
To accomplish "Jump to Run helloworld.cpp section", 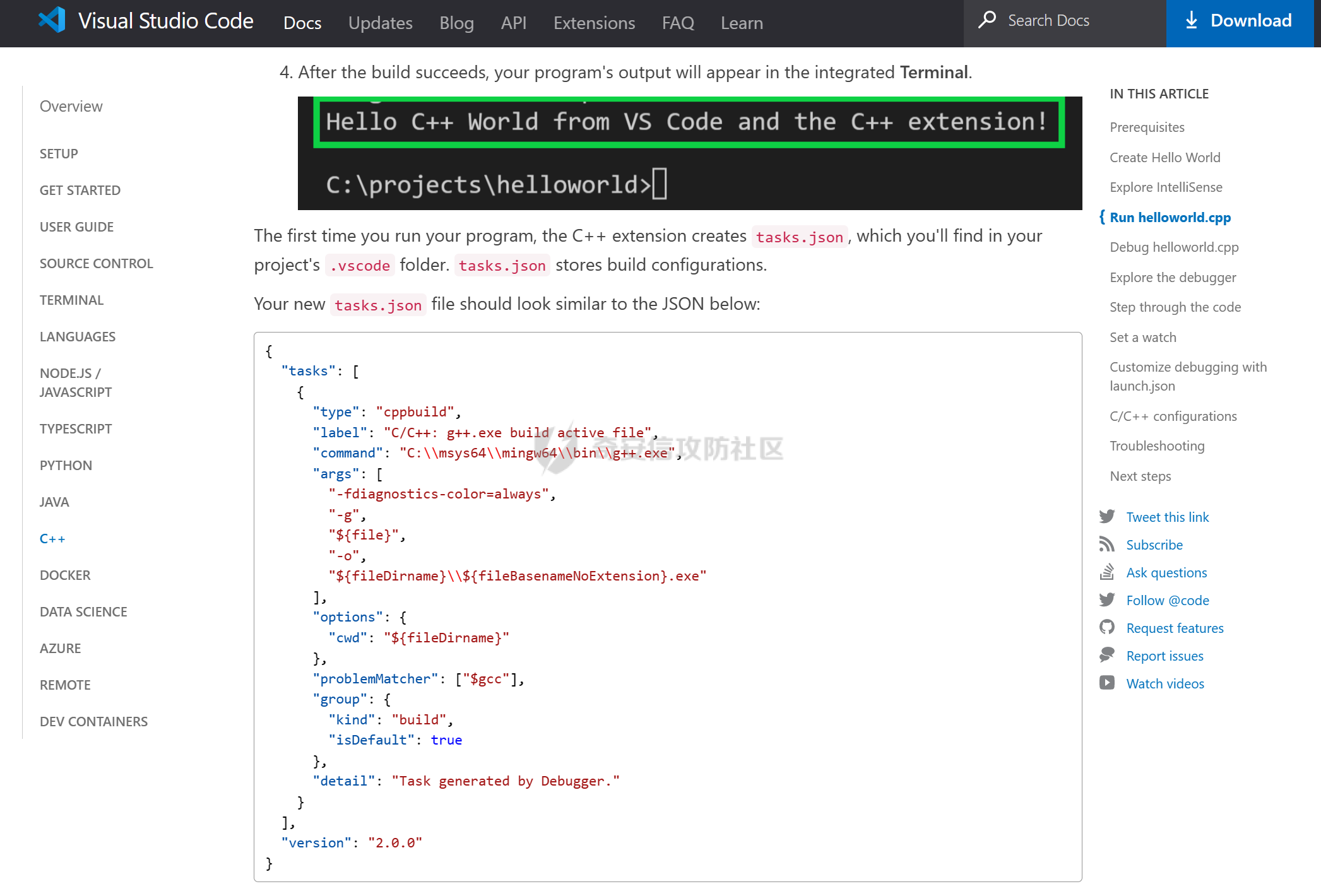I will pyautogui.click(x=1170, y=218).
